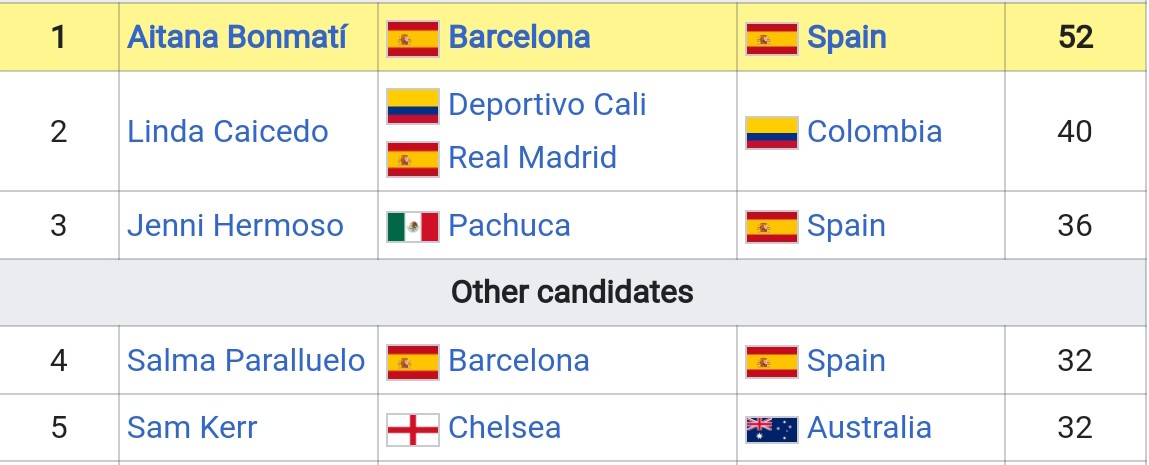Click the Spain flag beside Aitana Bonmatí's Barcelona
Image resolution: width=1149 pixels, height=465 pixels.
click(x=412, y=38)
